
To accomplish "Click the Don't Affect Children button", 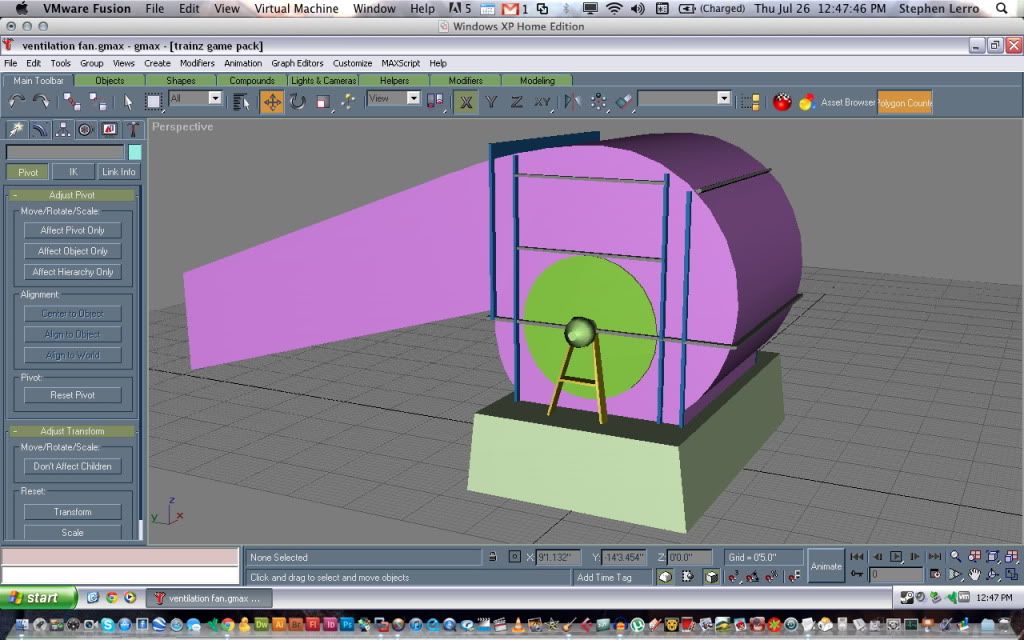I will 72,466.
